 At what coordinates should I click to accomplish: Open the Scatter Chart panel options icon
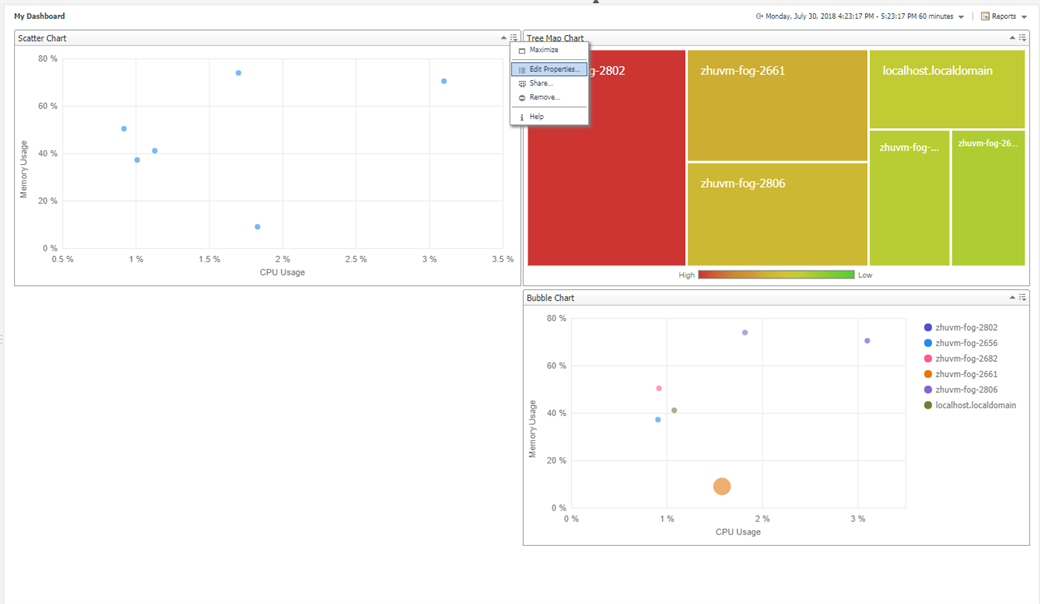pos(513,38)
